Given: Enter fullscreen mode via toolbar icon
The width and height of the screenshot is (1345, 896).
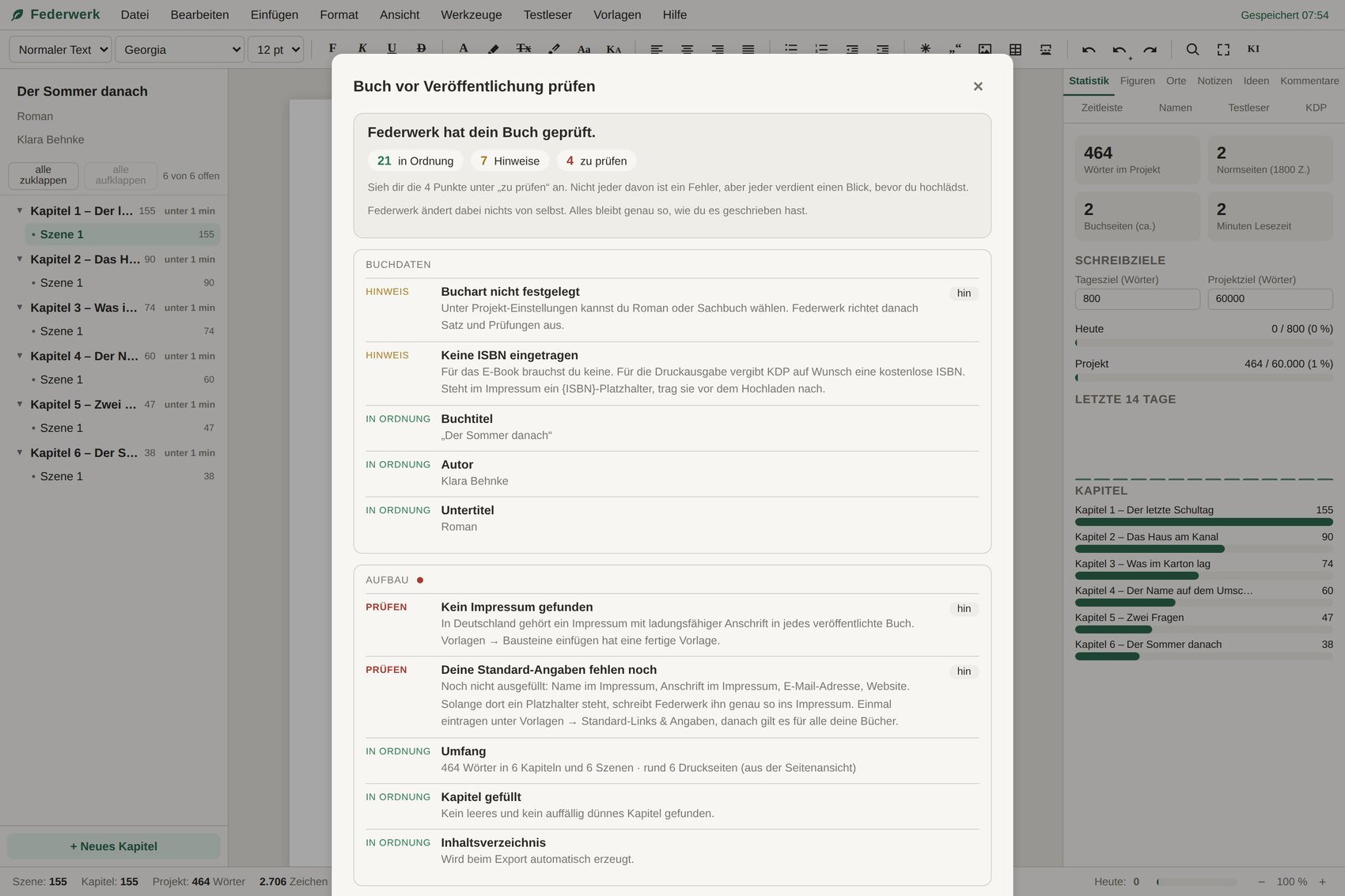Looking at the screenshot, I should point(1224,49).
